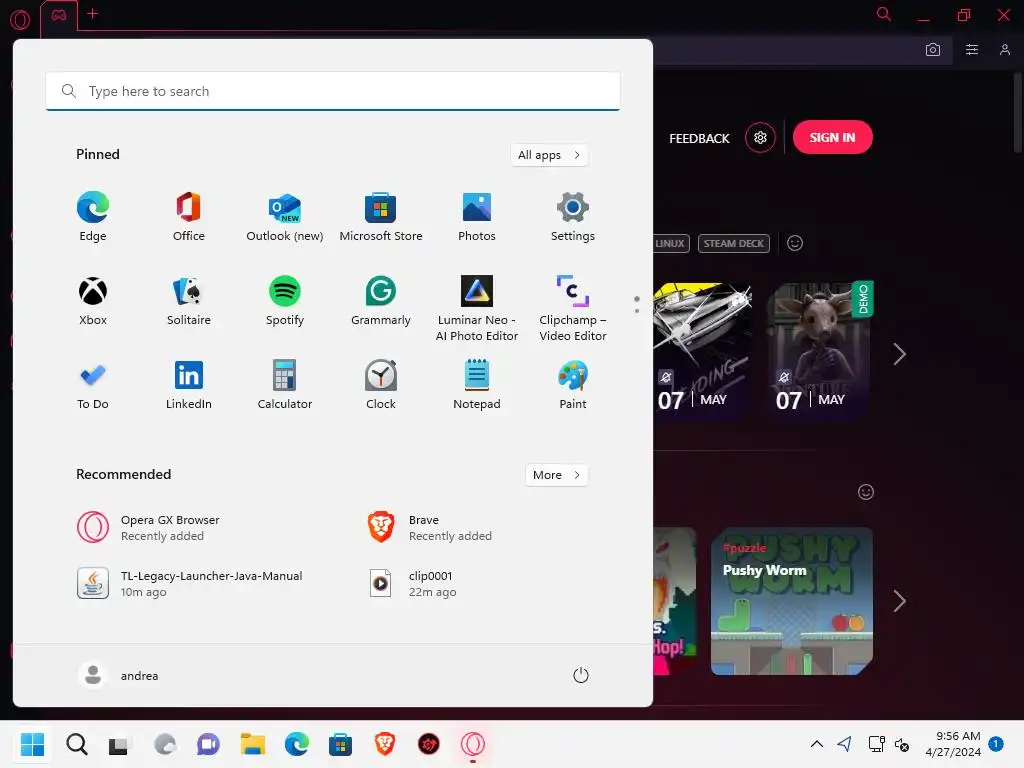Show next free games arrow beside Pushy Worm

tap(899, 601)
